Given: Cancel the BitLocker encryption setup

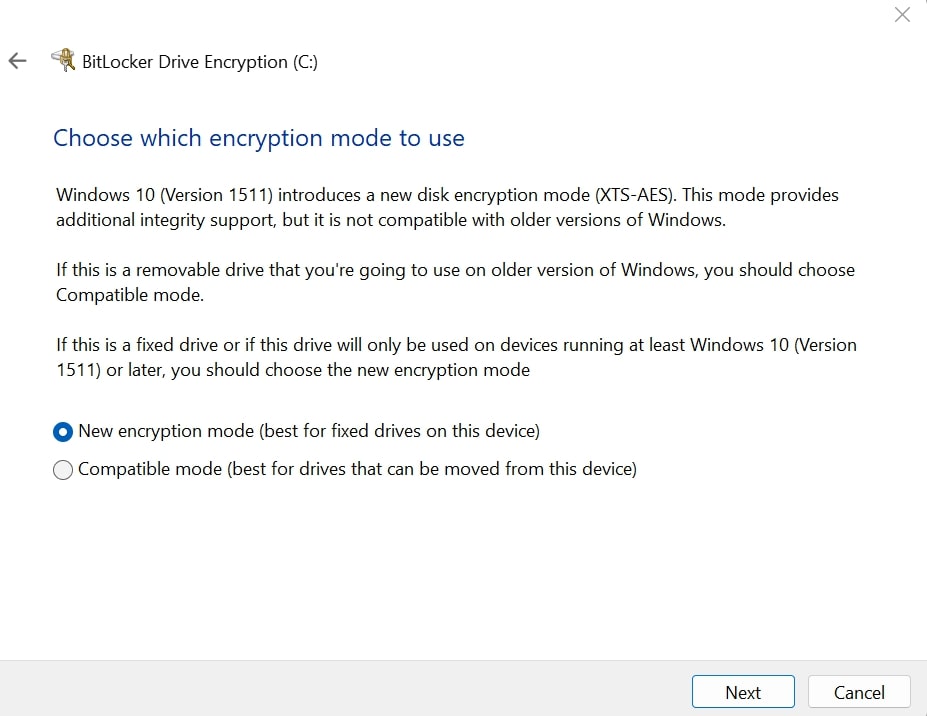Looking at the screenshot, I should point(859,692).
